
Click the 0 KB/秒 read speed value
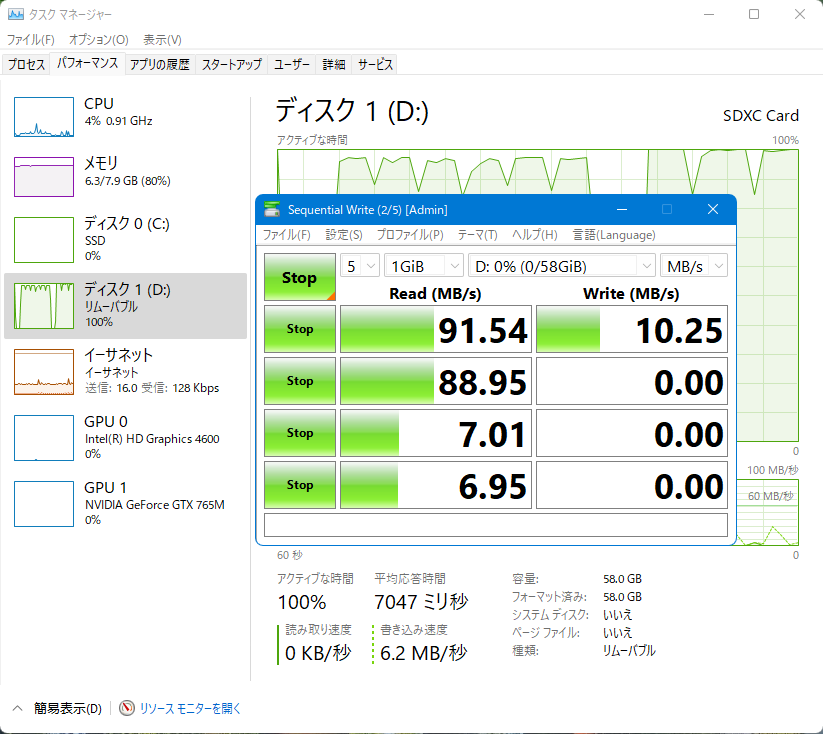(318, 653)
